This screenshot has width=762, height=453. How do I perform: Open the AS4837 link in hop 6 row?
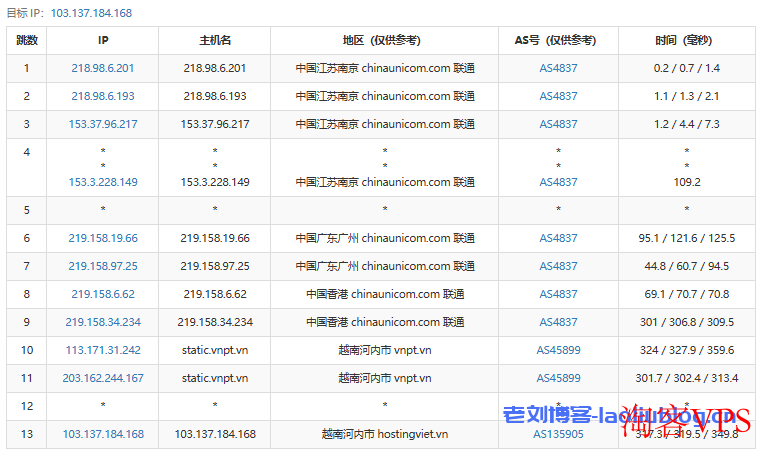[558, 238]
